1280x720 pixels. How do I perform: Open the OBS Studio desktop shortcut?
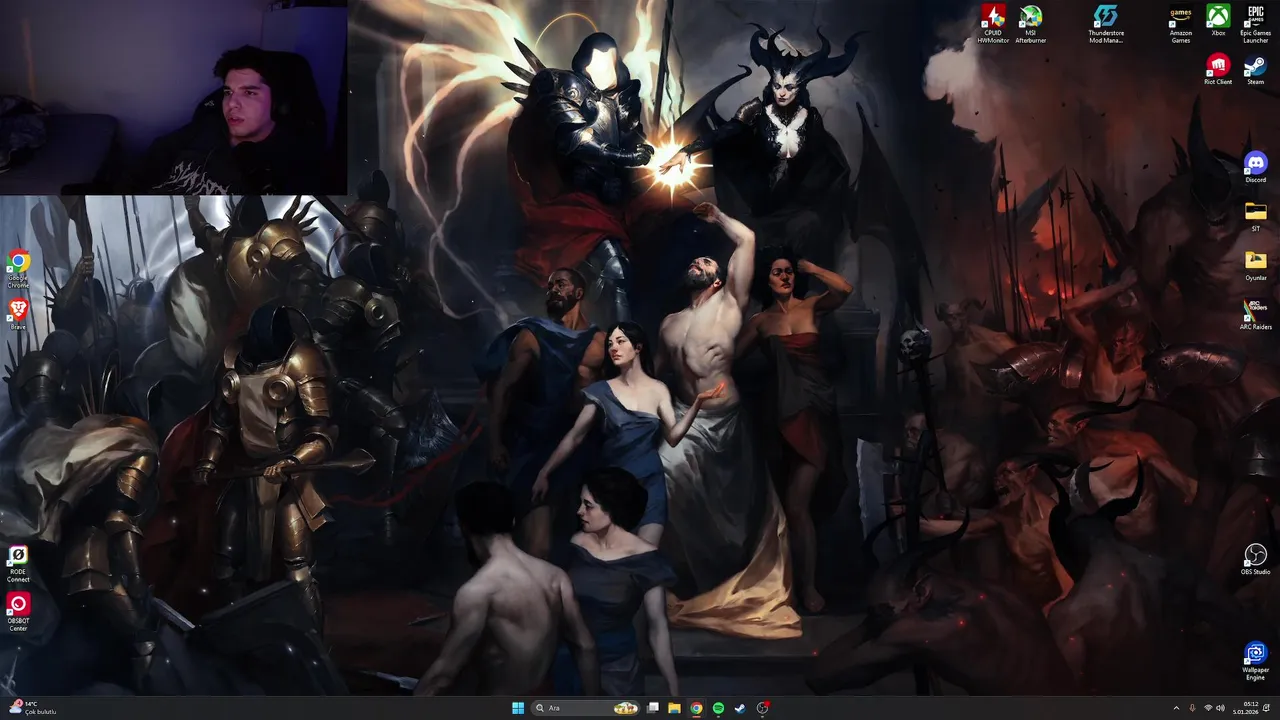click(1255, 559)
